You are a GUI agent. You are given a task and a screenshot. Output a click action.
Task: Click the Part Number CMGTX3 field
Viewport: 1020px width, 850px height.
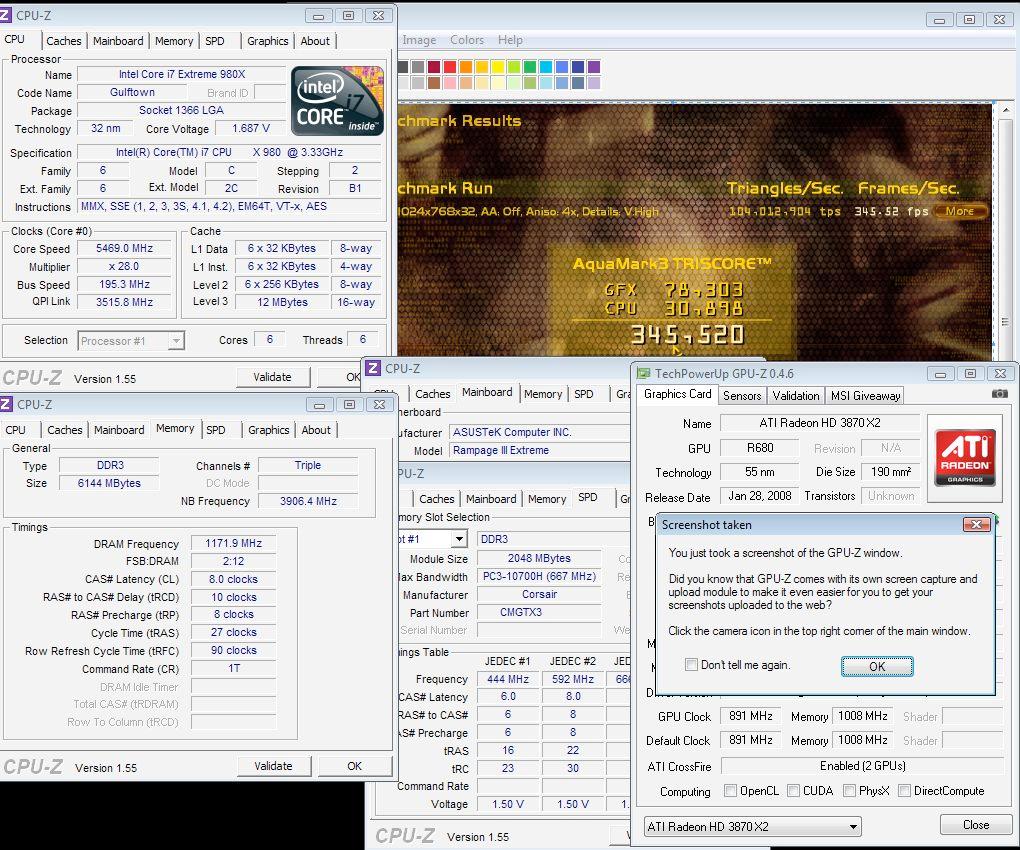click(x=539, y=612)
